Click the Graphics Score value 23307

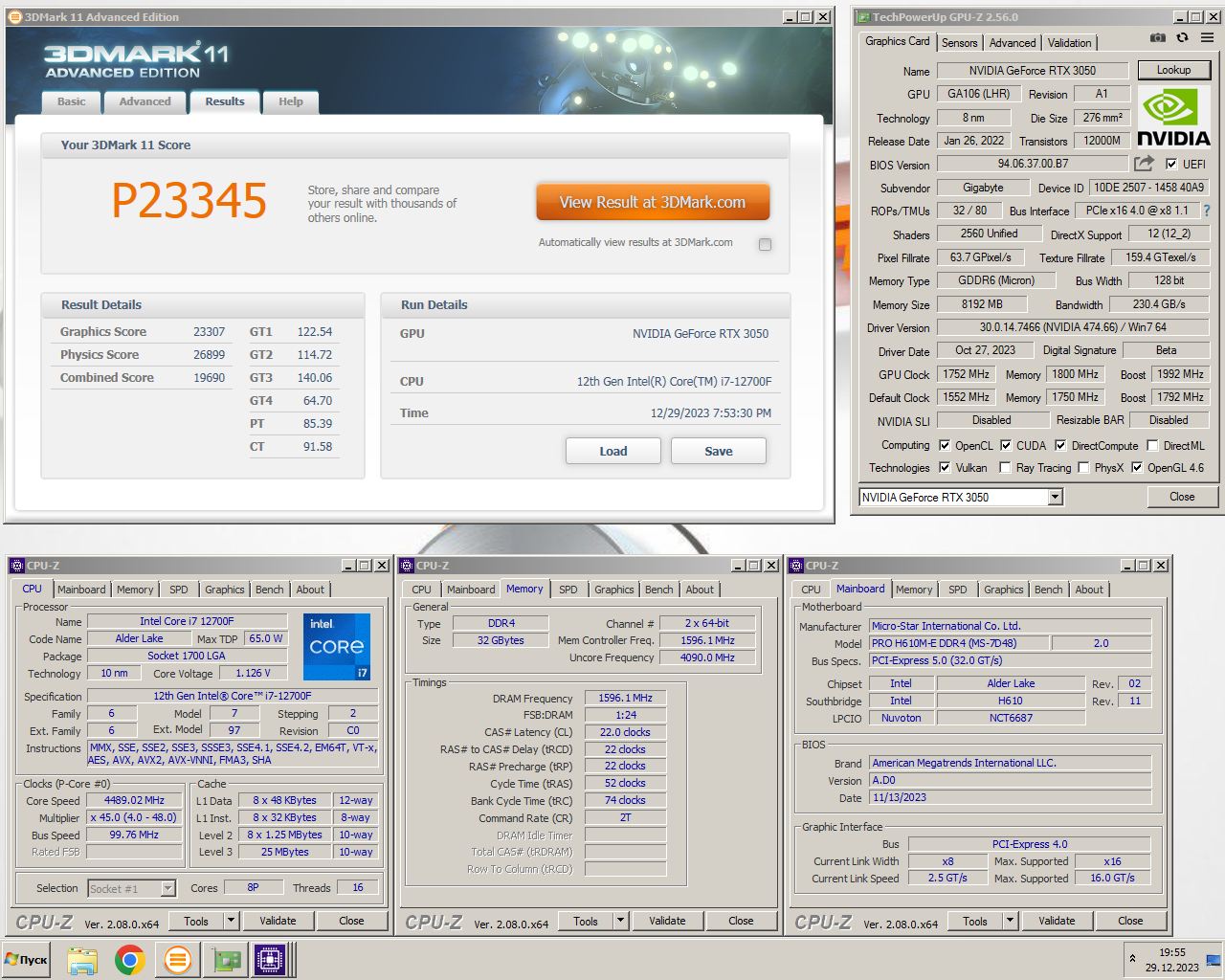(210, 331)
